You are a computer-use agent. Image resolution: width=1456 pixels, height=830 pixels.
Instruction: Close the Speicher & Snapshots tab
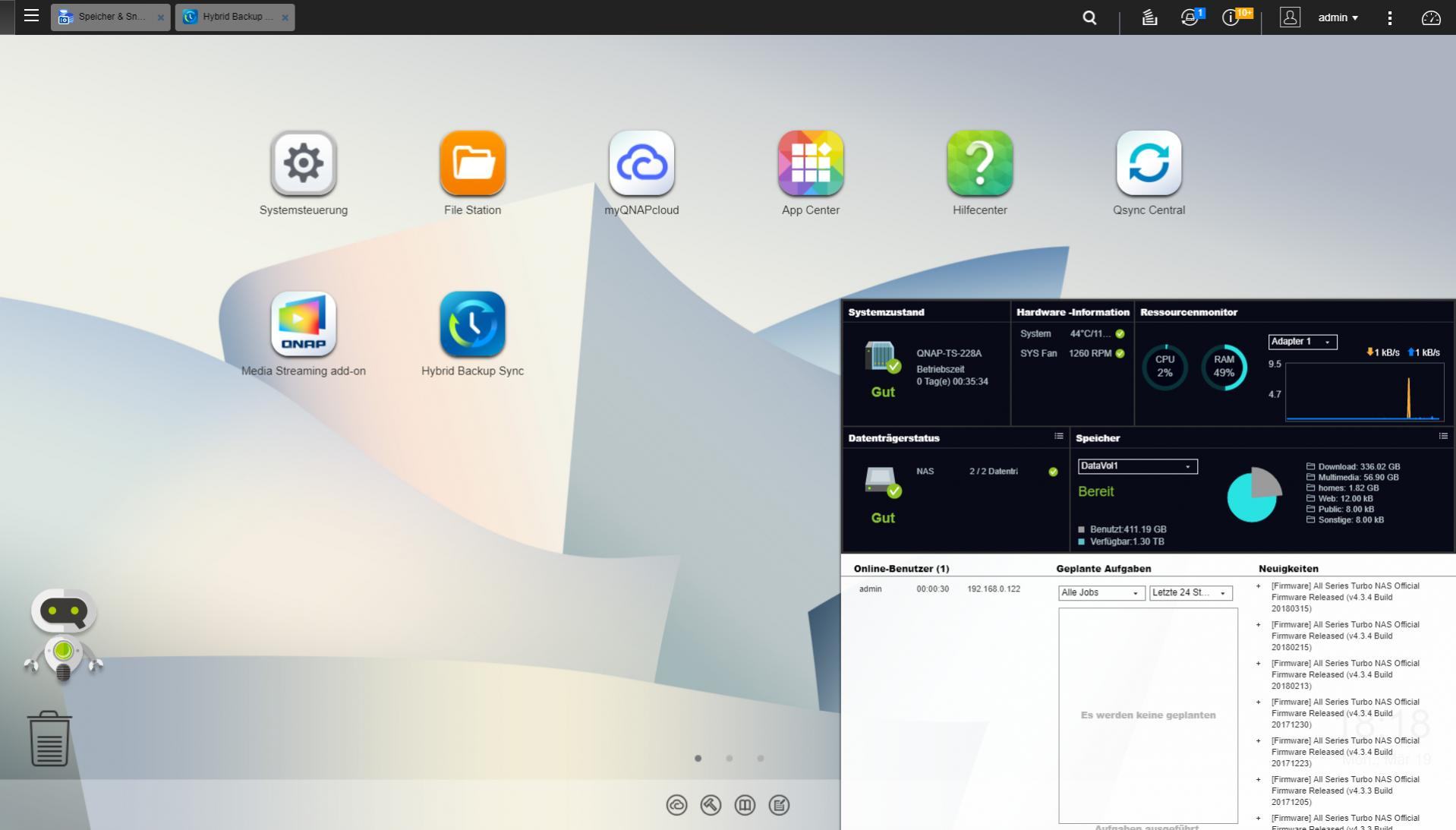tap(160, 17)
